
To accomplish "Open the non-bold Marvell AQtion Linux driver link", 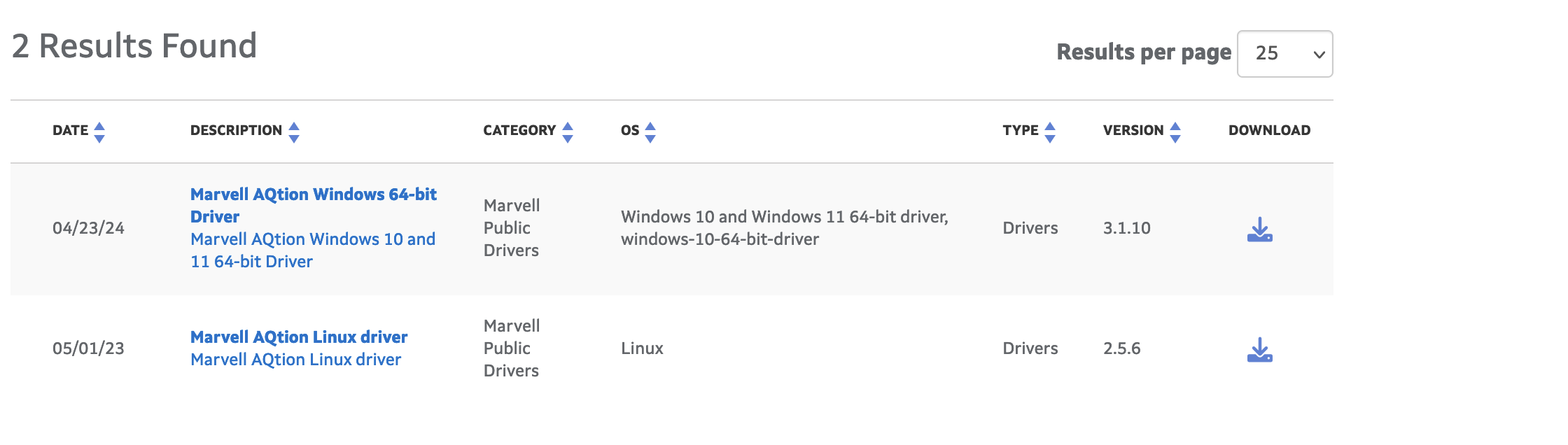I will [295, 359].
